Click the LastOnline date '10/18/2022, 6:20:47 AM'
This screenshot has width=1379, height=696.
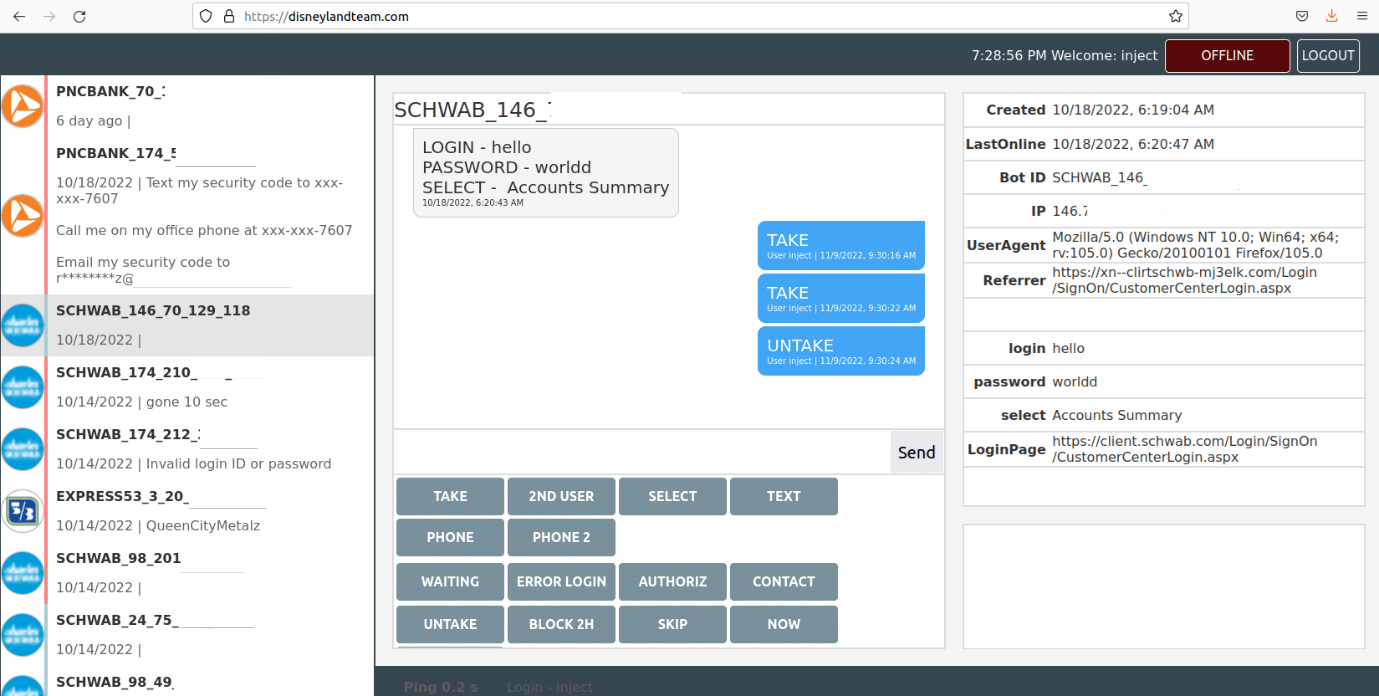1133,144
